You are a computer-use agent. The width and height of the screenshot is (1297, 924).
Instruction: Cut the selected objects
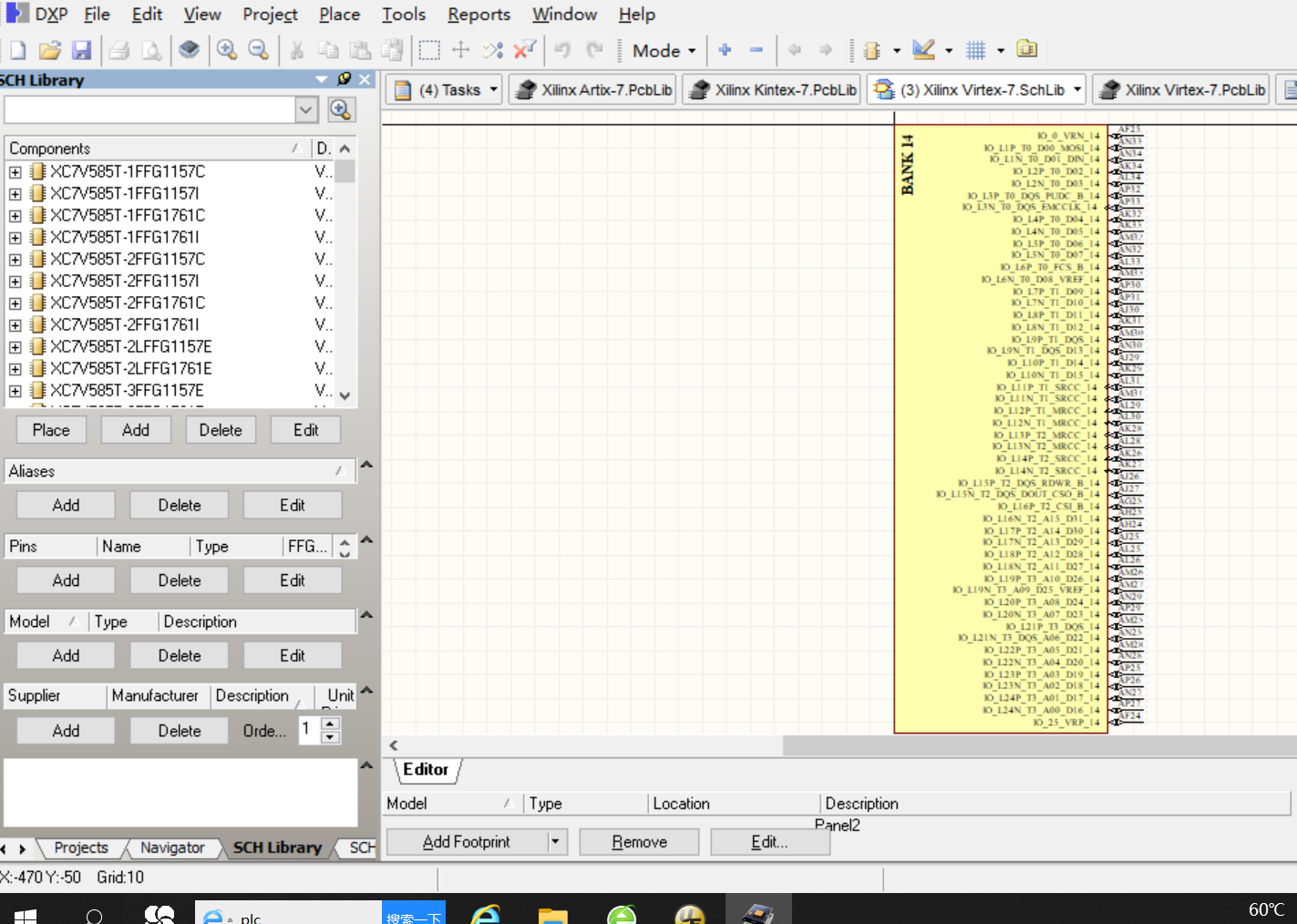click(296, 50)
